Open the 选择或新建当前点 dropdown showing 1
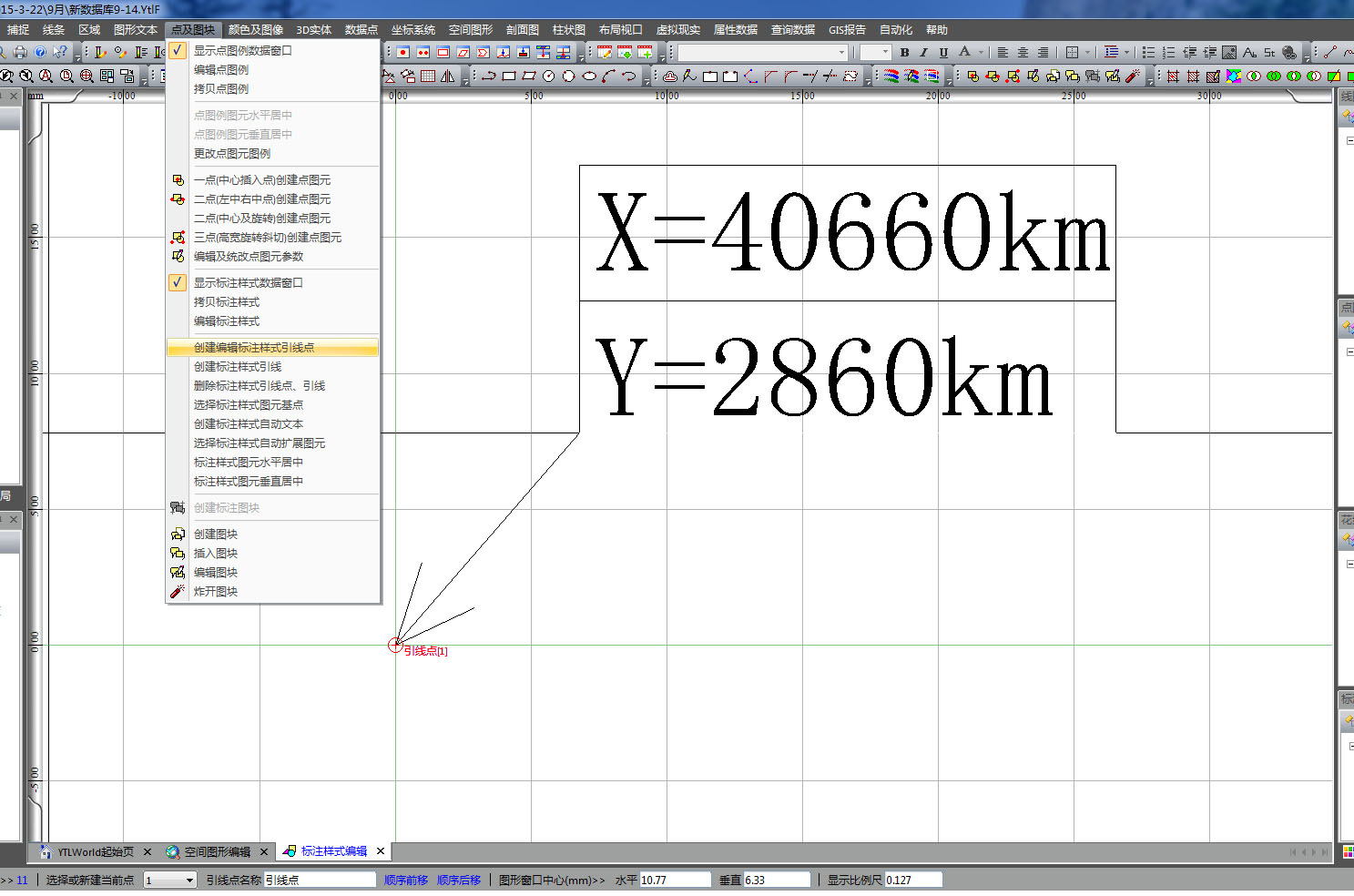 coord(170,880)
